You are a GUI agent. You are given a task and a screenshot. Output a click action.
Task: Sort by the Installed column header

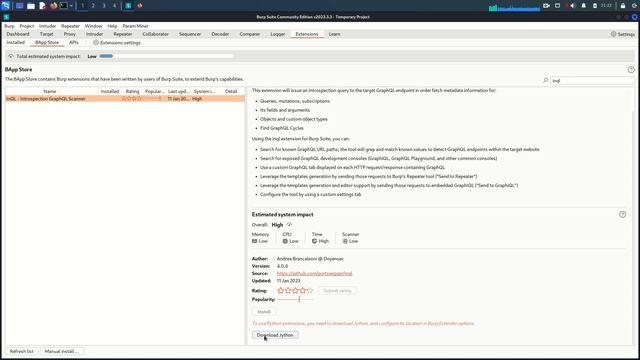point(110,91)
